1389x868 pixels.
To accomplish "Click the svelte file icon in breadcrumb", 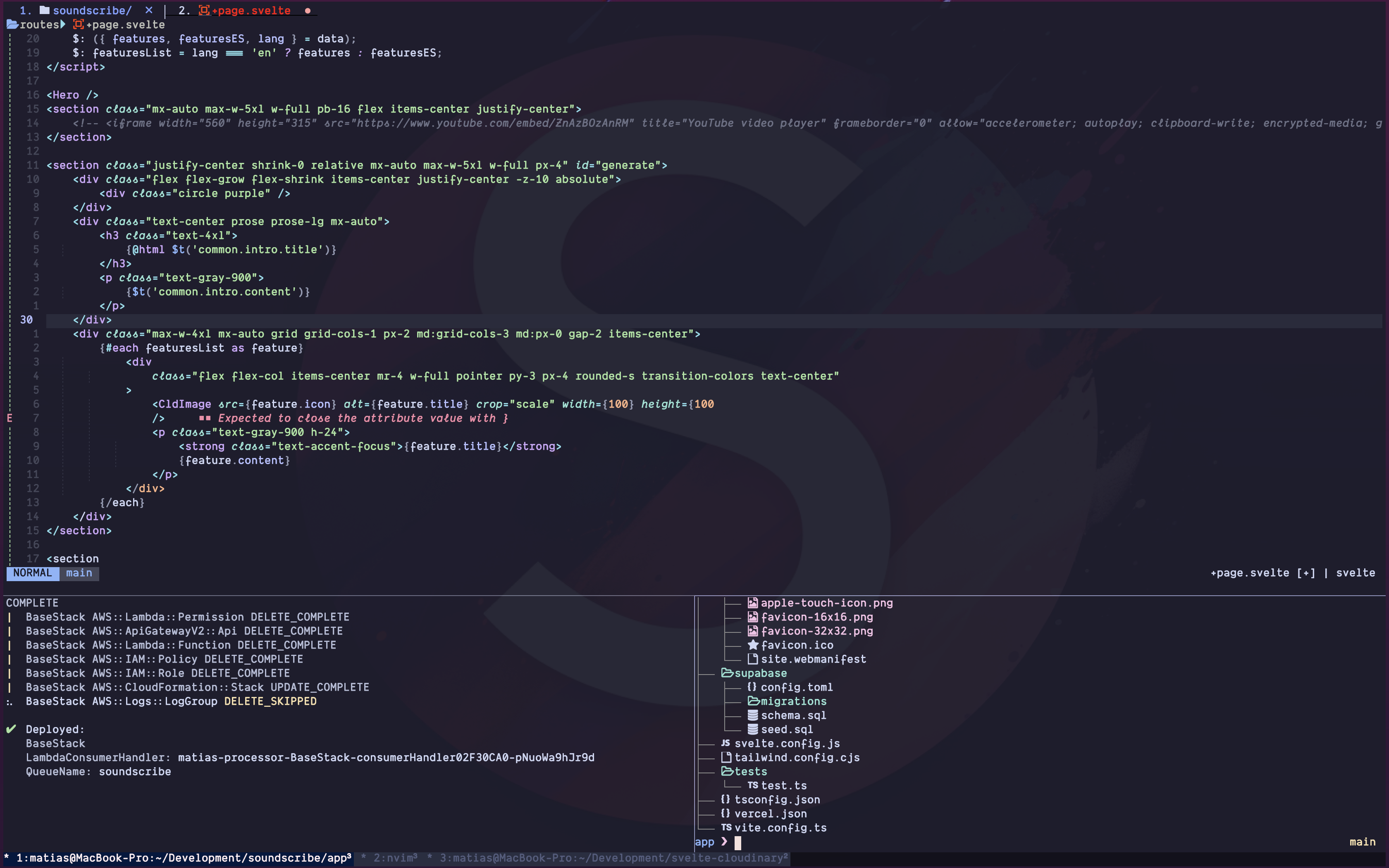I will tap(79, 24).
